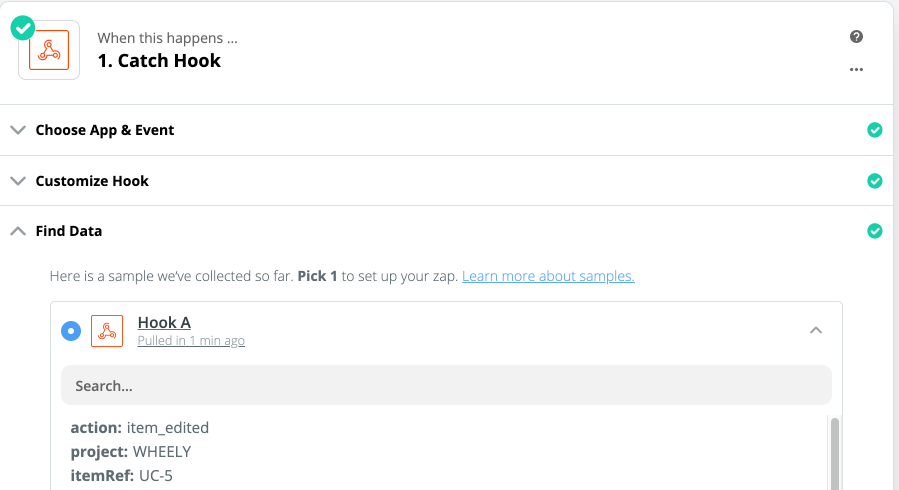Expand the Customize Hook chevron
Viewport: 899px width, 490px height.
[x=18, y=181]
